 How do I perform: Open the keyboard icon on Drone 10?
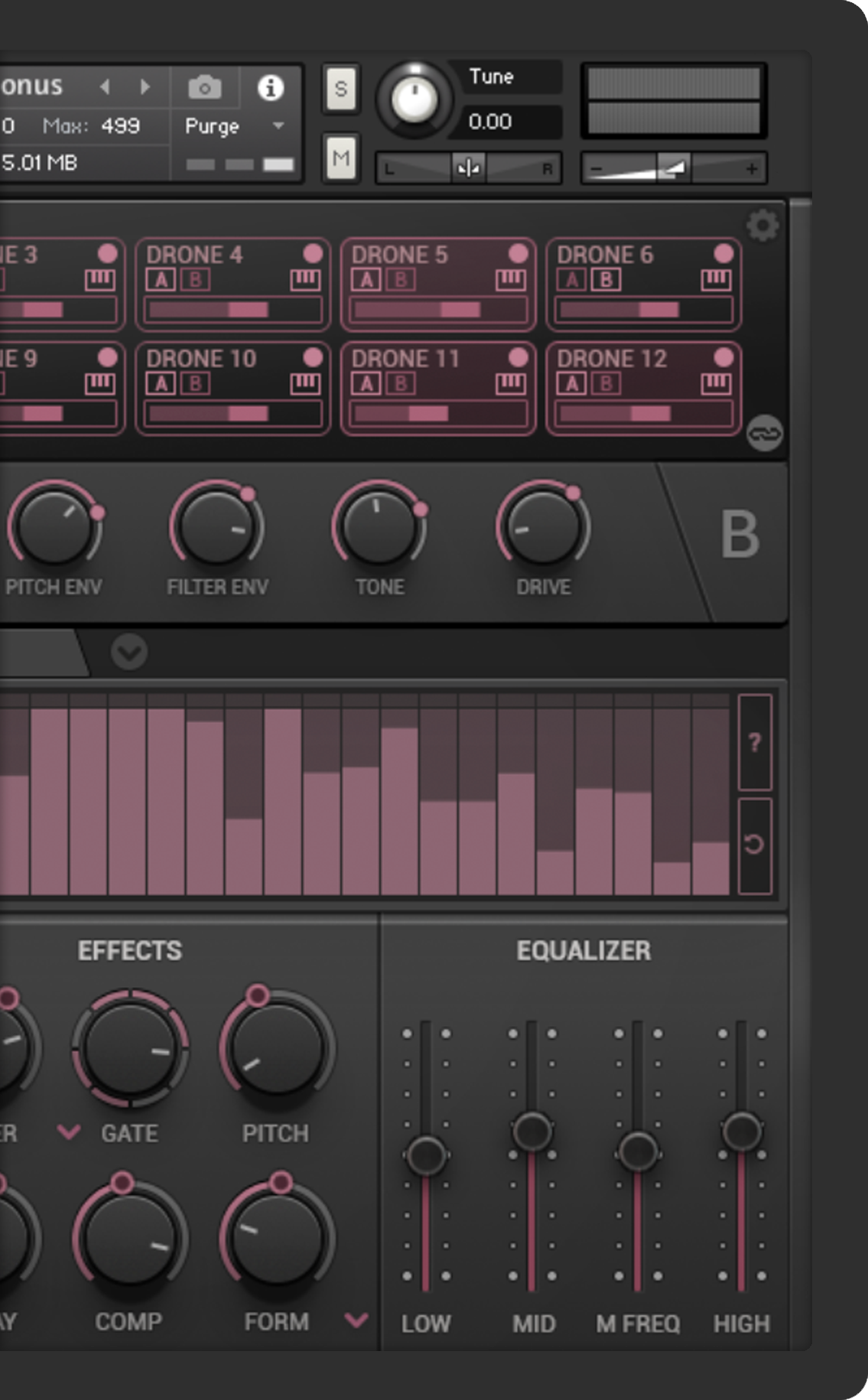coord(305,383)
